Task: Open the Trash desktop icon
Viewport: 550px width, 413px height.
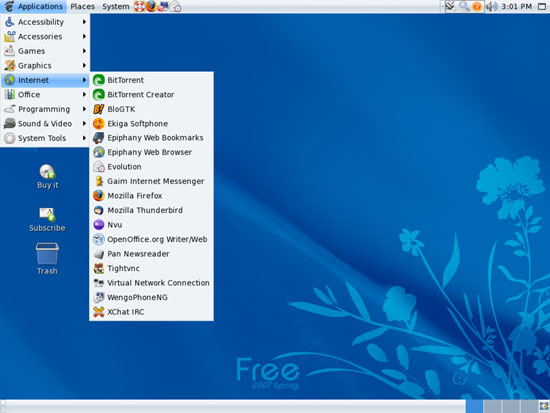Action: coord(47,259)
